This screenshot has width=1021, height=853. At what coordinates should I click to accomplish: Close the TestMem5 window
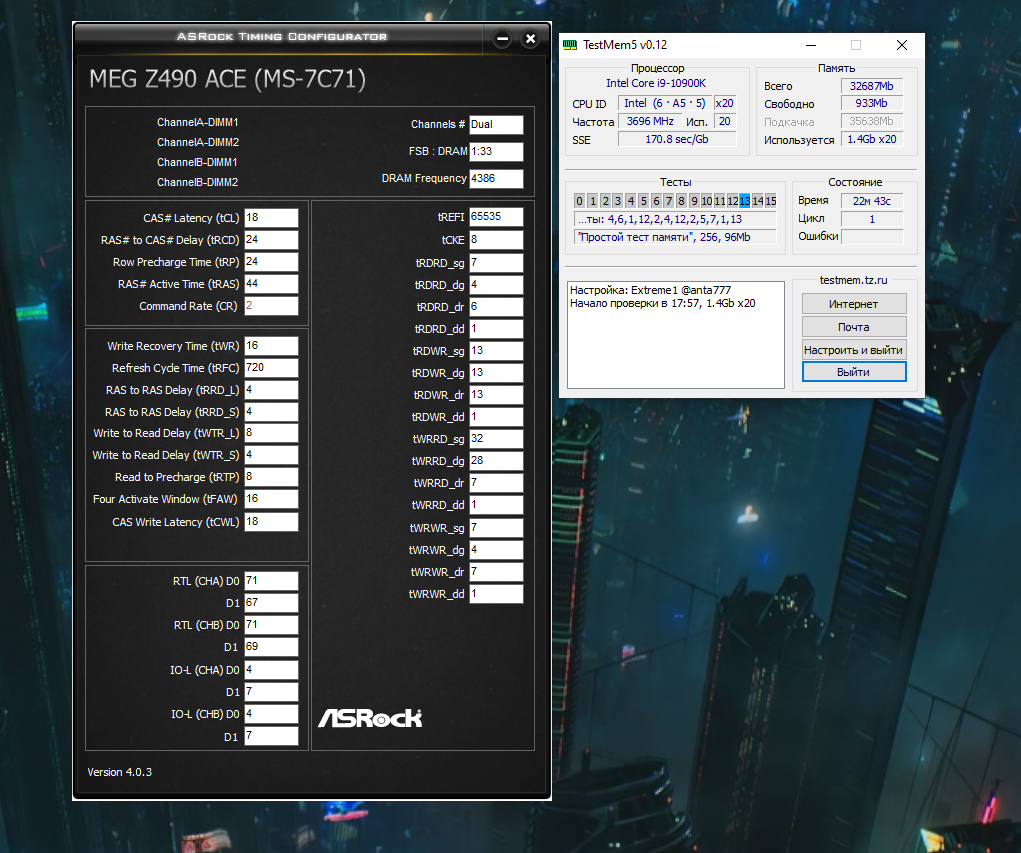tap(902, 45)
